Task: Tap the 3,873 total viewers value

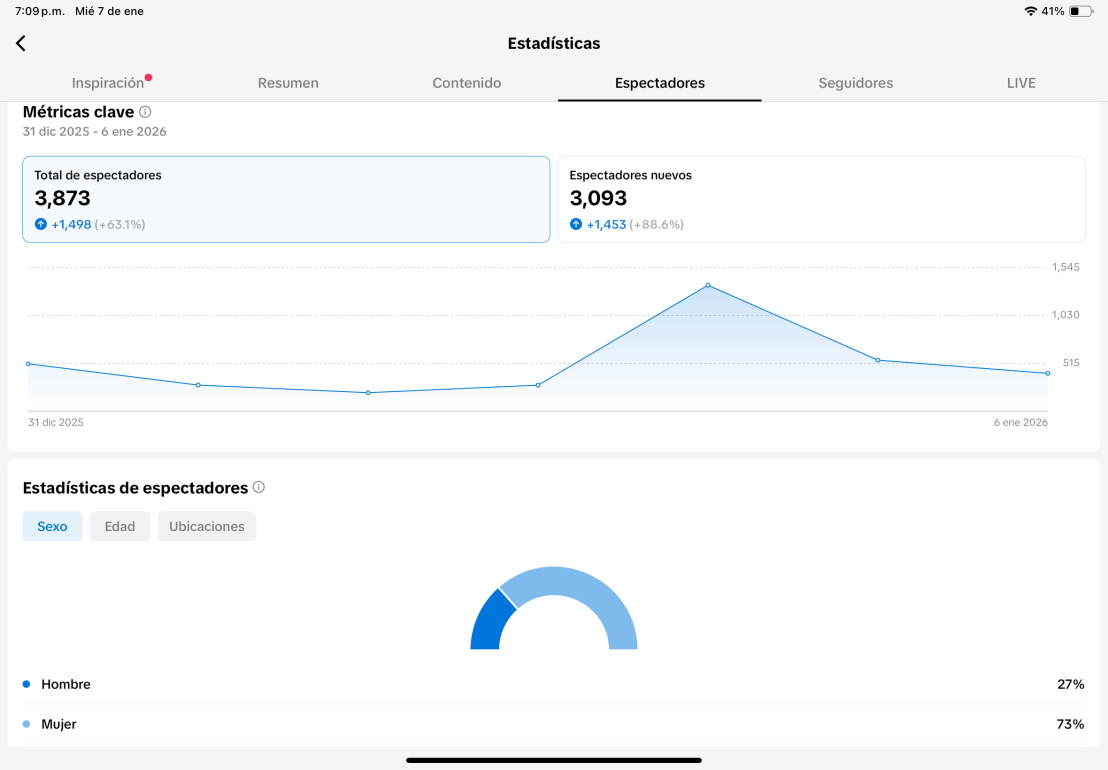Action: 62,198
